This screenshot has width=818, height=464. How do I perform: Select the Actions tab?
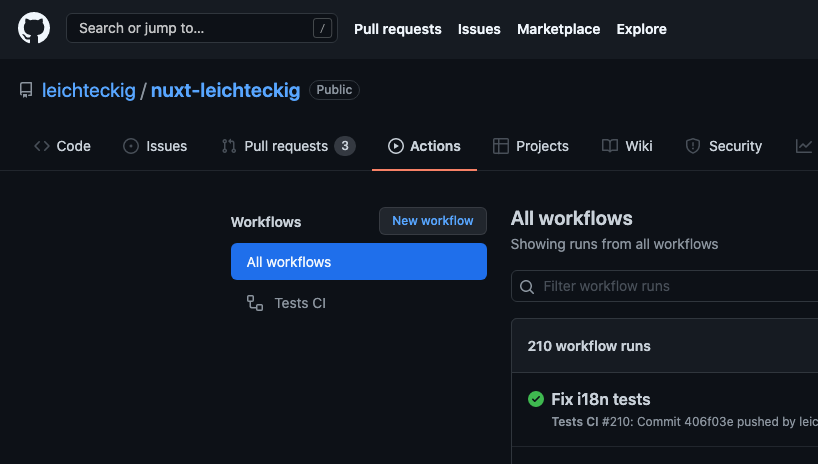(424, 146)
